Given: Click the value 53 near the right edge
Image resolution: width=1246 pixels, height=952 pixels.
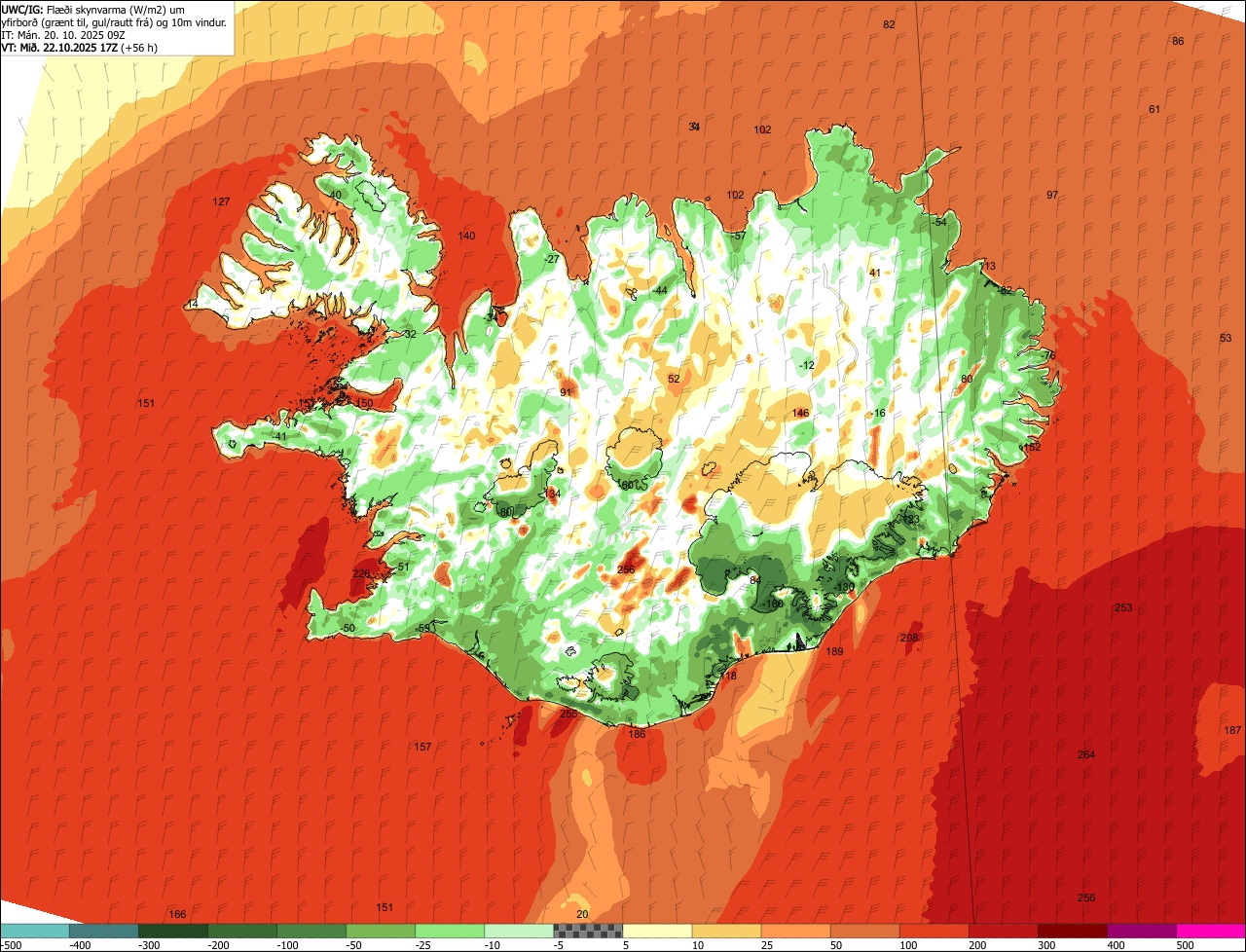Looking at the screenshot, I should (x=1226, y=338).
